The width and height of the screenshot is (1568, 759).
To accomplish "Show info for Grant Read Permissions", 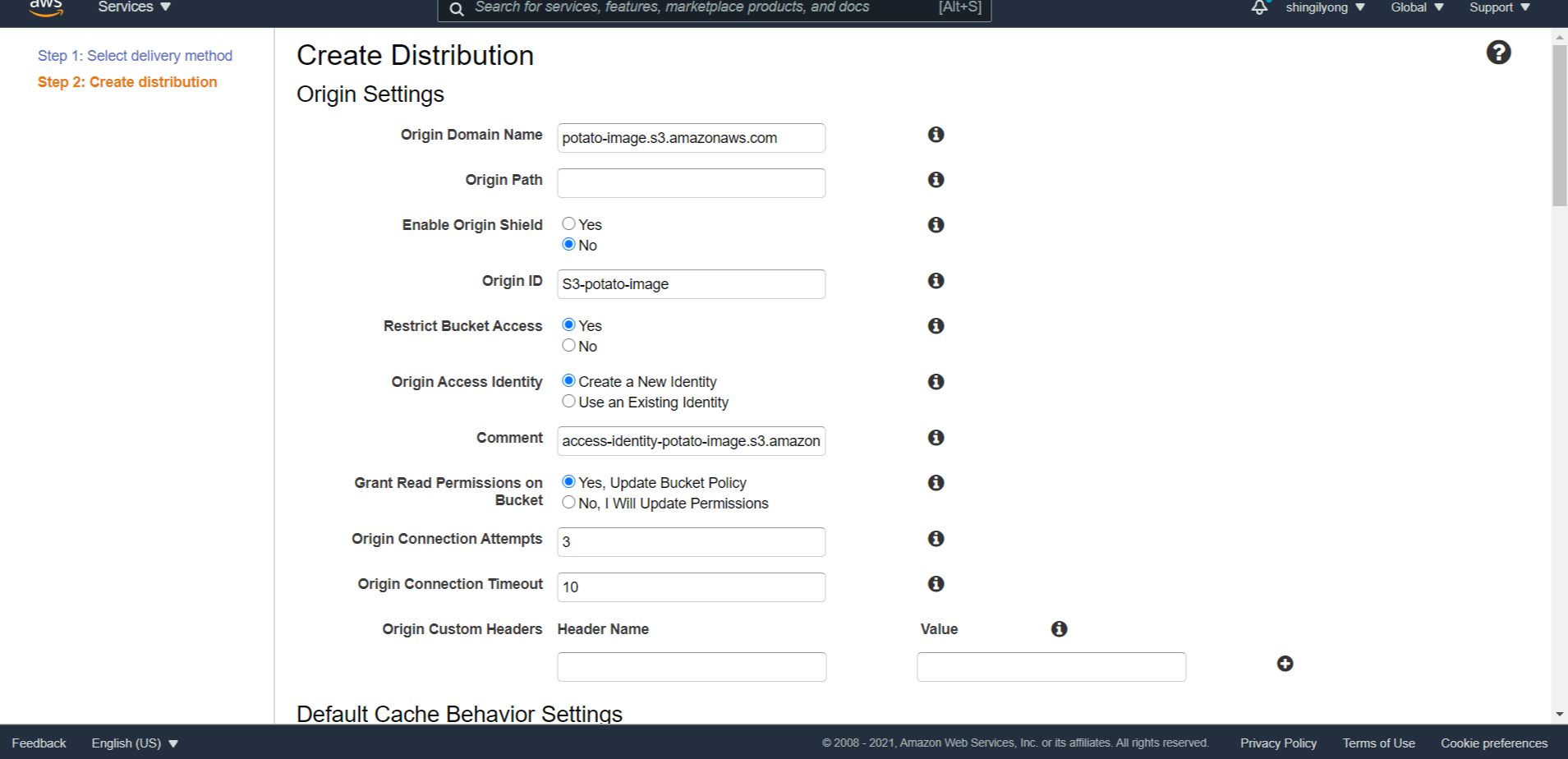I will [x=936, y=482].
